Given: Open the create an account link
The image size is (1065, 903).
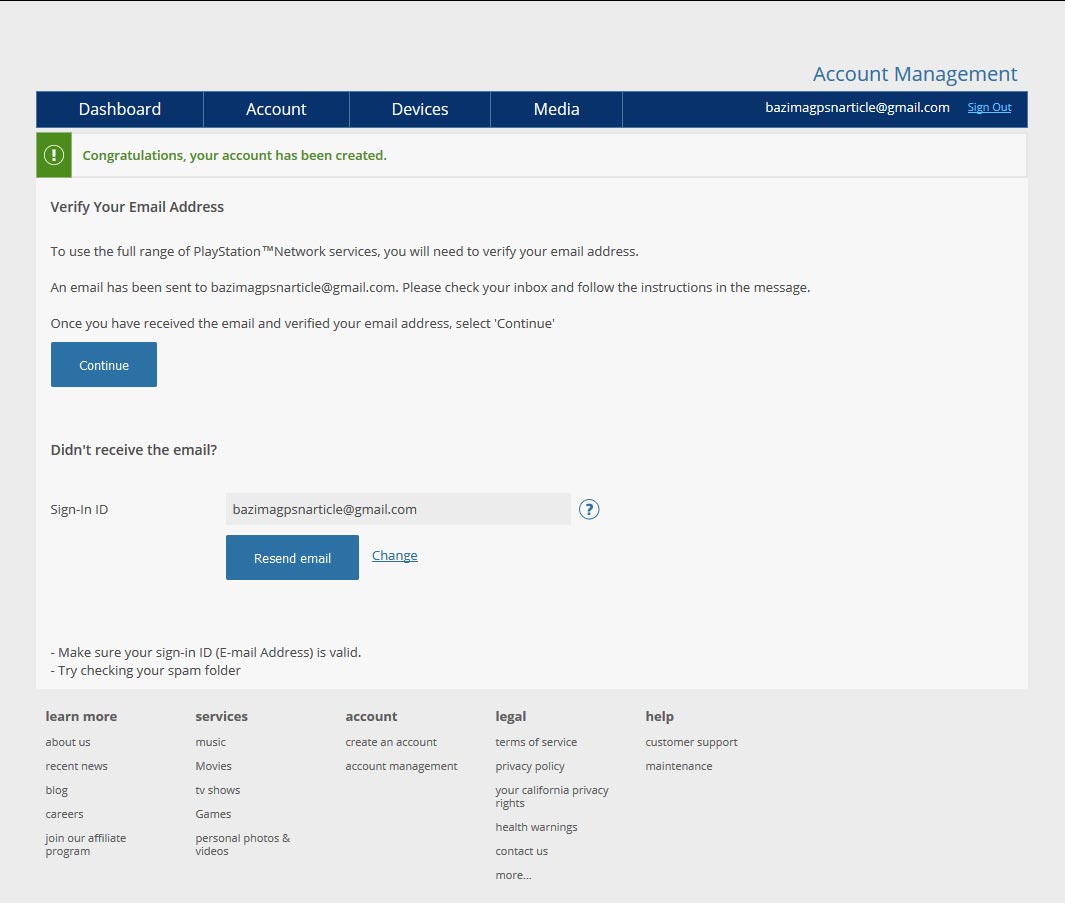Looking at the screenshot, I should 391,742.
